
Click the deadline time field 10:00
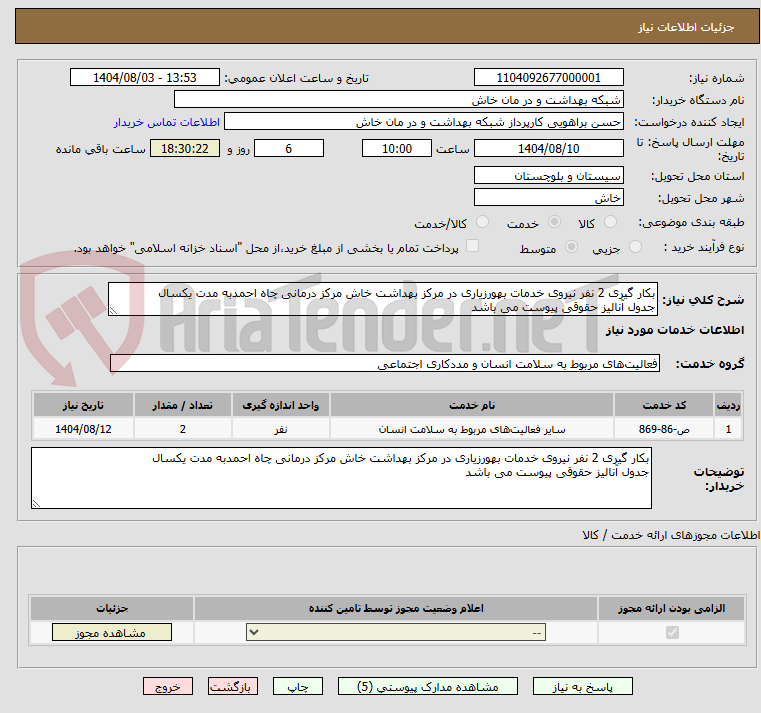(x=397, y=149)
